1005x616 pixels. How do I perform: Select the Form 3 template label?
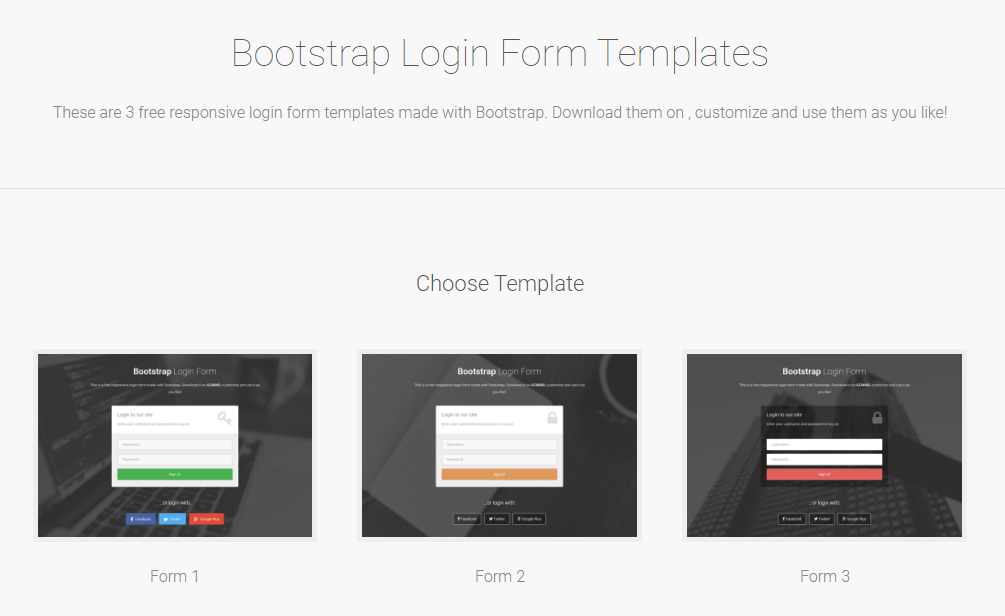(x=825, y=576)
